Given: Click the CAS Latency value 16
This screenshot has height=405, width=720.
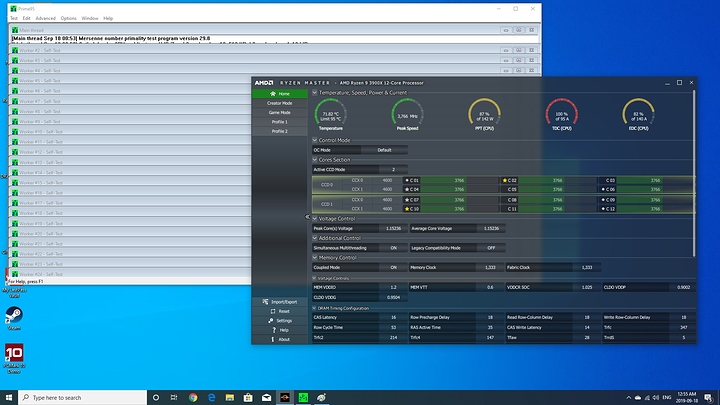Looking at the screenshot, I should [x=394, y=317].
